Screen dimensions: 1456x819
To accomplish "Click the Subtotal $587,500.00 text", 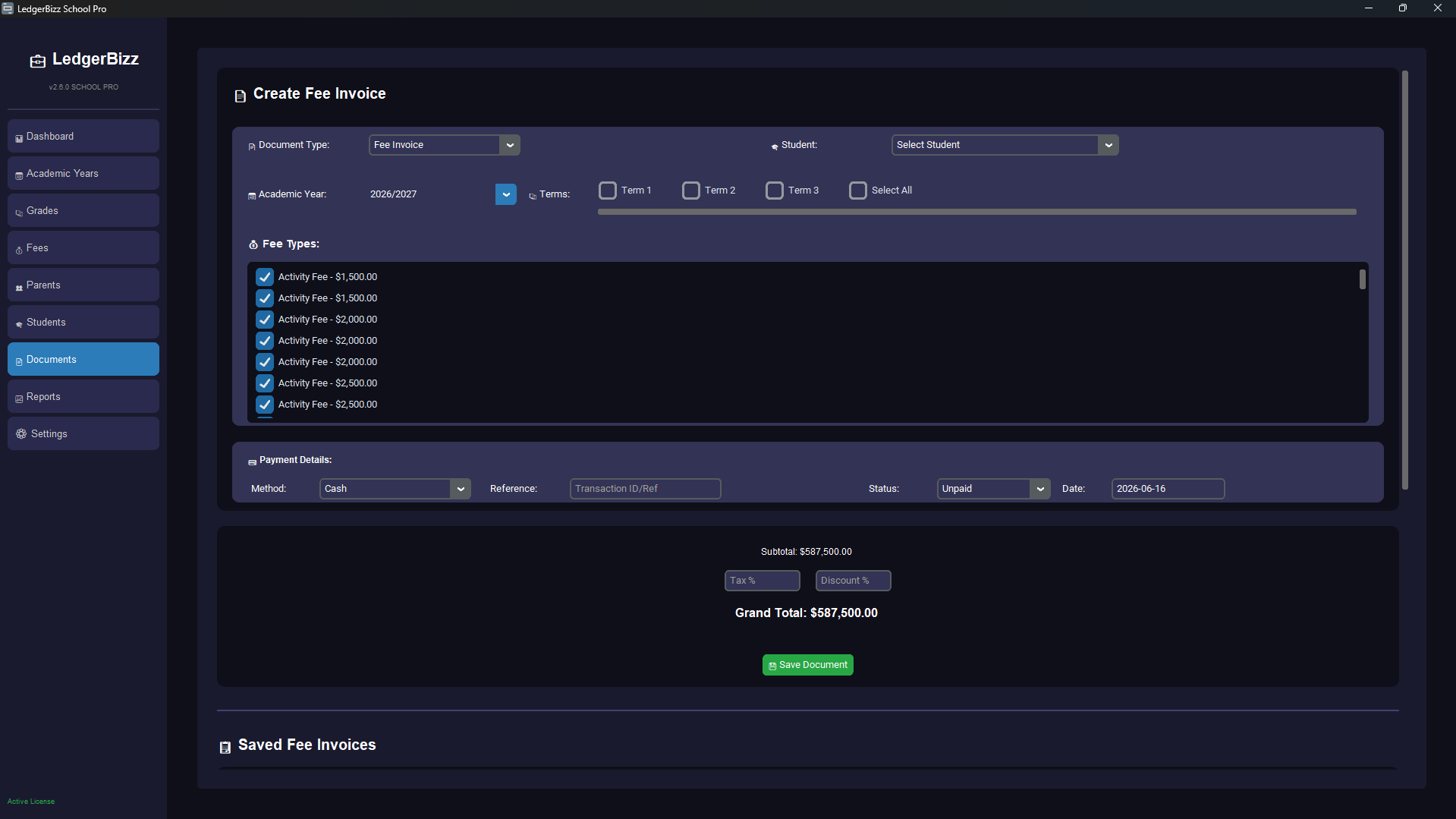I will pos(807,552).
